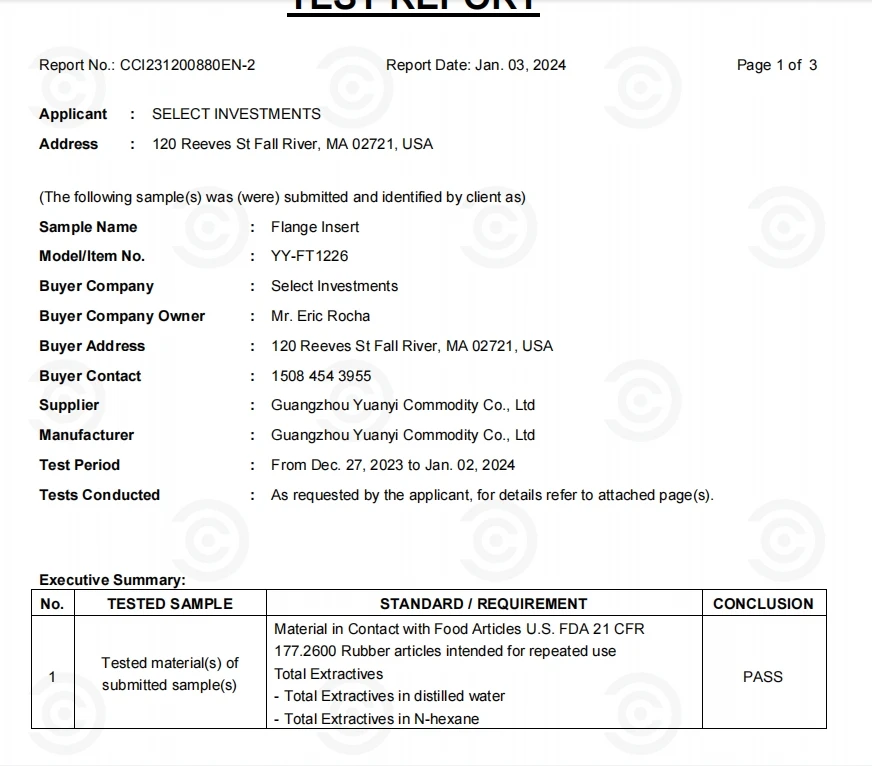Select model number YY-FT1226
This screenshot has height=766, width=872.
pos(309,256)
